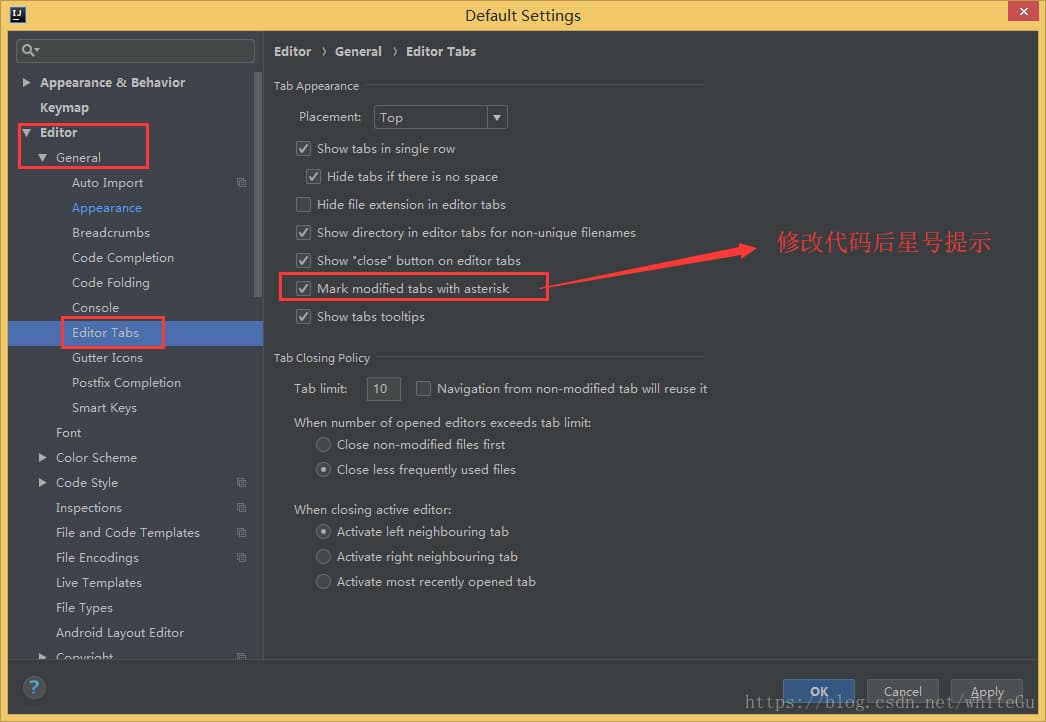1046x722 pixels.
Task: Click the project-level icon beside Inspections
Action: (x=241, y=508)
